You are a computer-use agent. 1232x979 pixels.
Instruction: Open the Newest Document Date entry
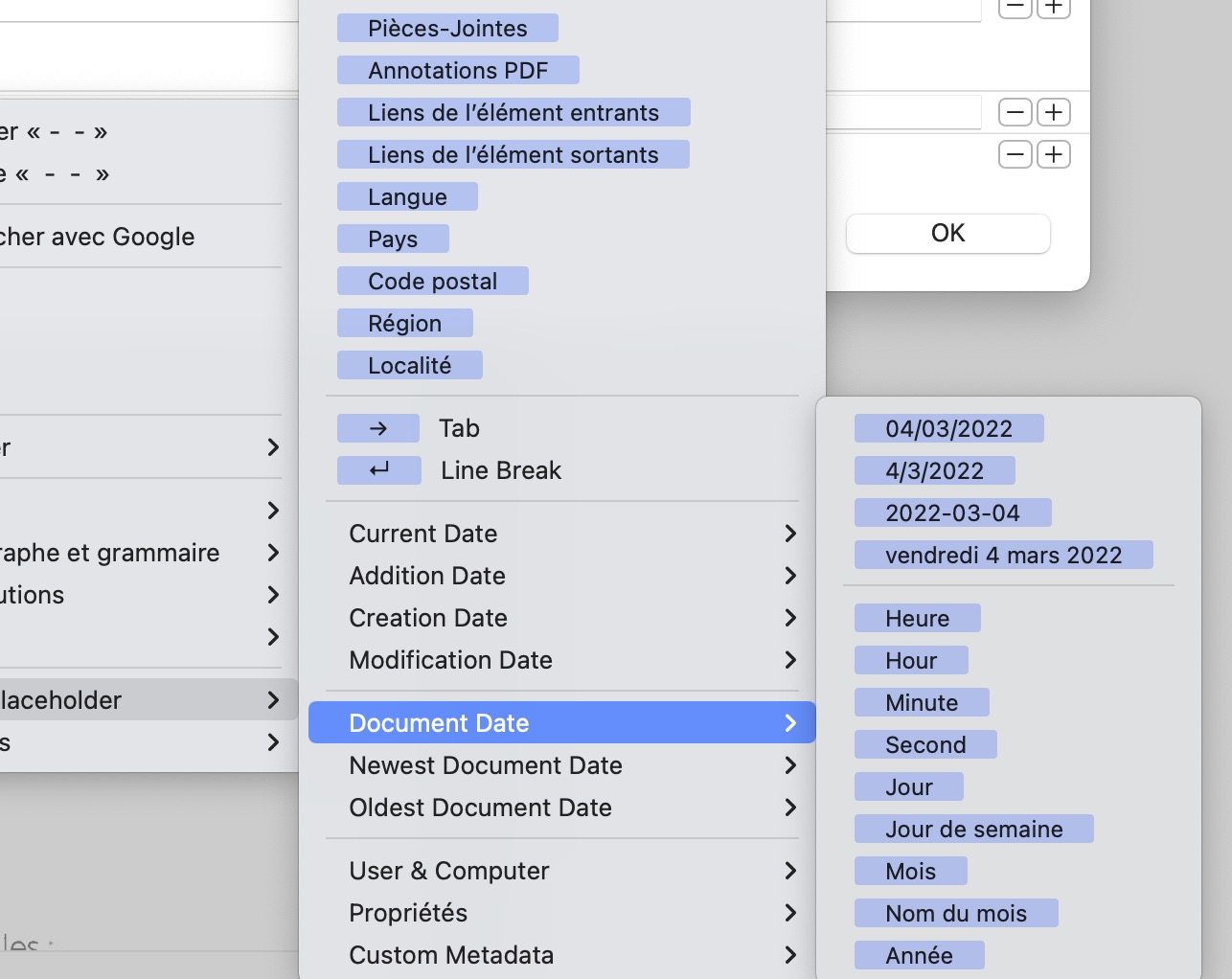[562, 765]
